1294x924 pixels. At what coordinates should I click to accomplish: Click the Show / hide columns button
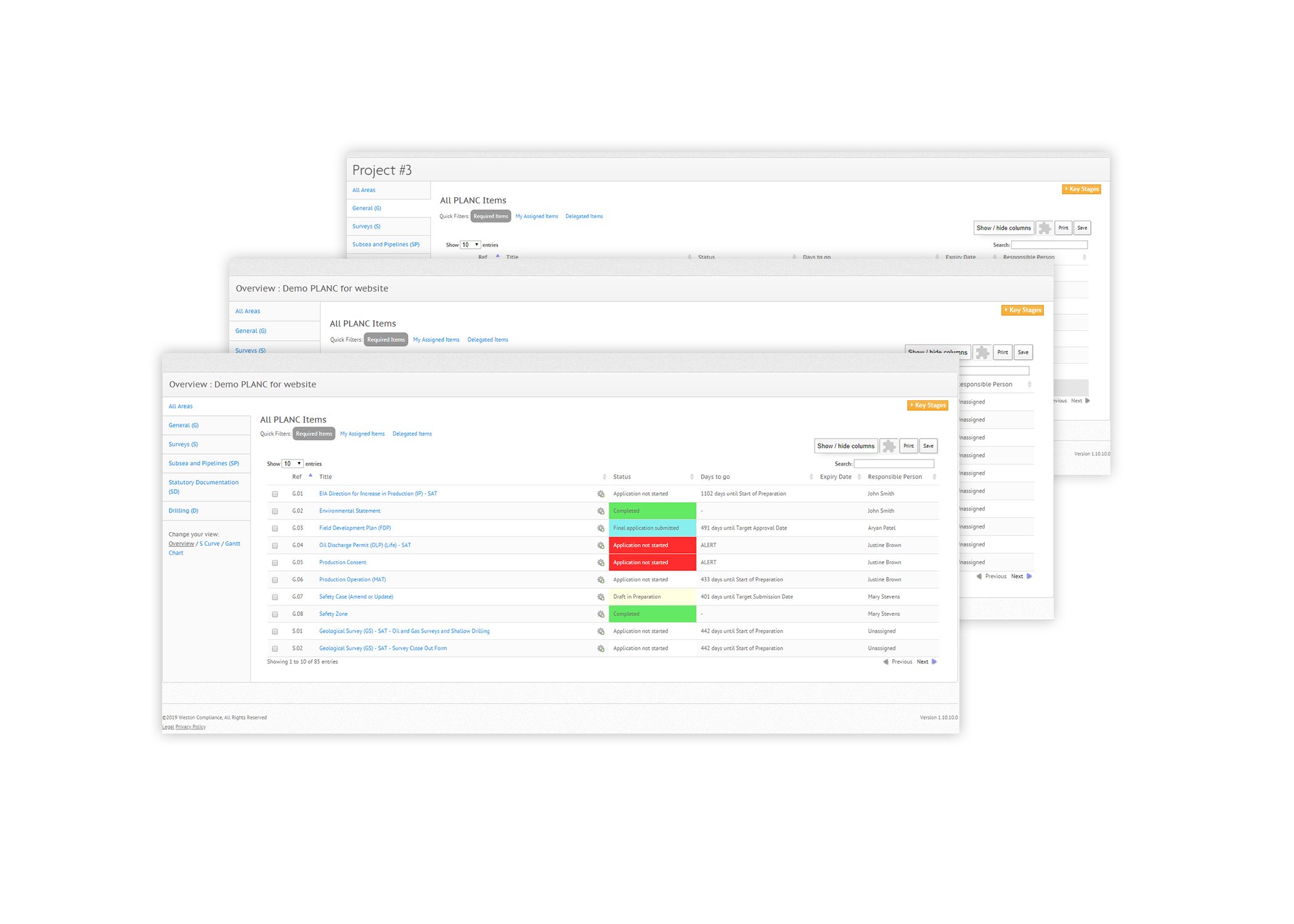coord(845,446)
